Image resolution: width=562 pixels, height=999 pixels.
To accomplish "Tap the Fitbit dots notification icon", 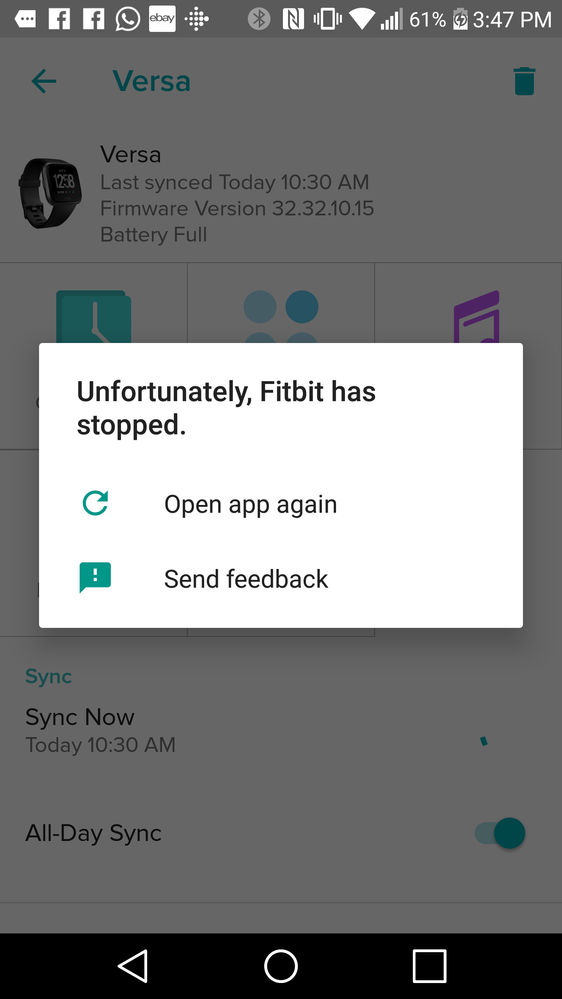I will 196,20.
